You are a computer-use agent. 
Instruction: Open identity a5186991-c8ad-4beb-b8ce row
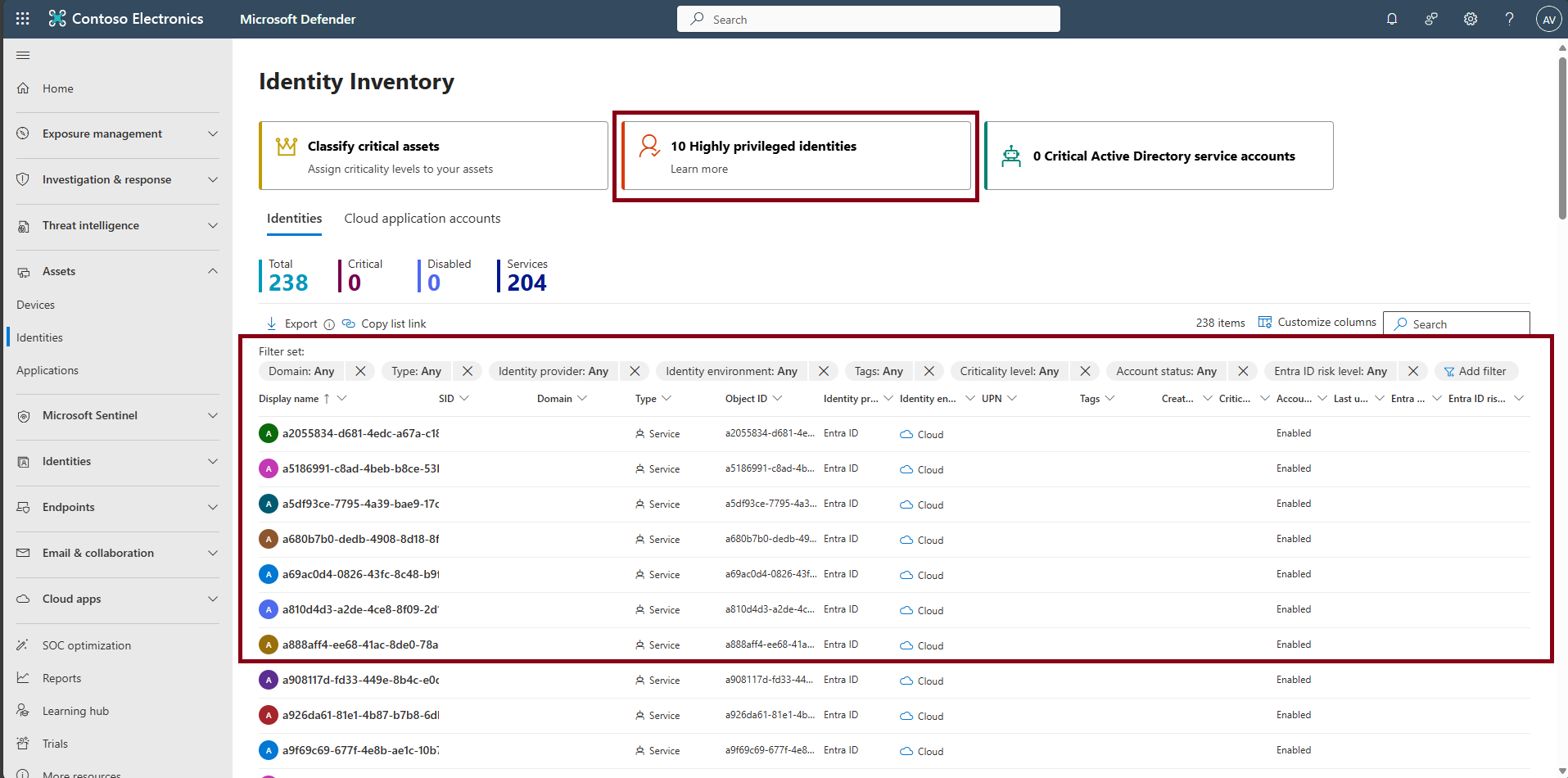click(x=894, y=468)
